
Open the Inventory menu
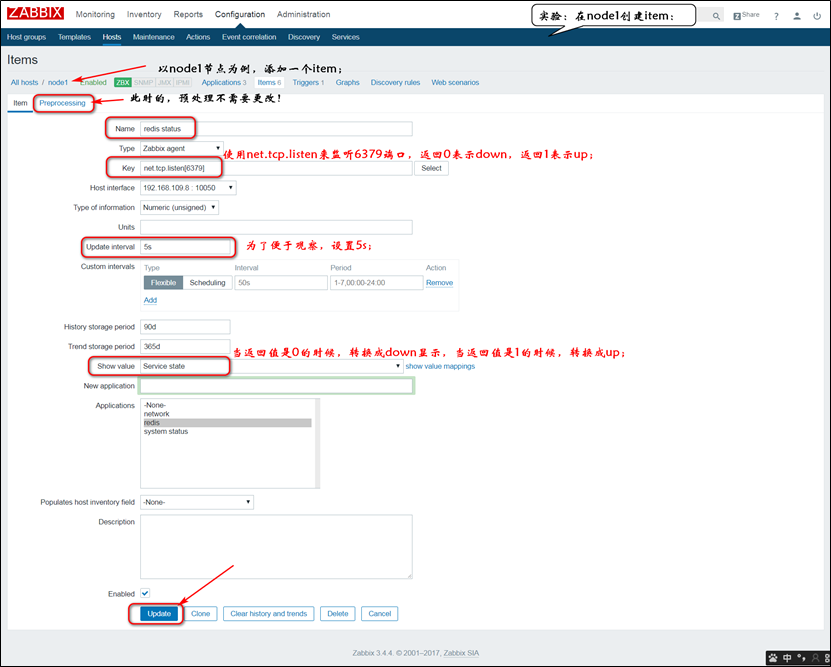pyautogui.click(x=144, y=14)
